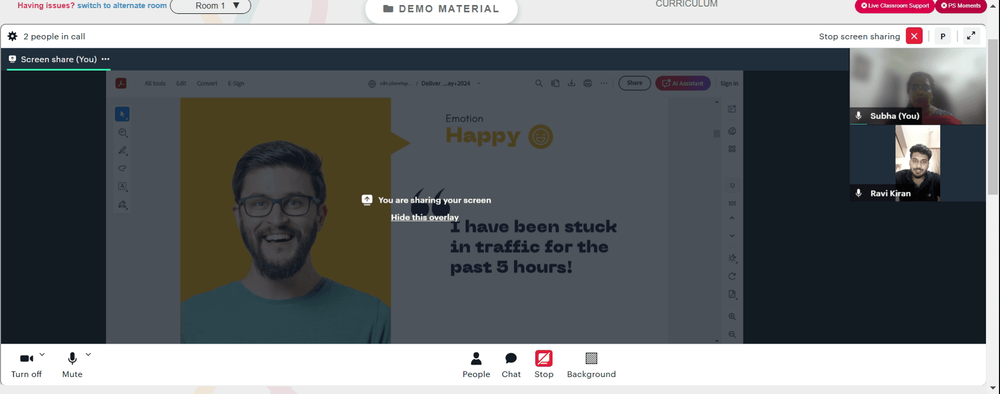The image size is (1000, 394).
Task: Click PS Moments button
Action: click(x=961, y=6)
